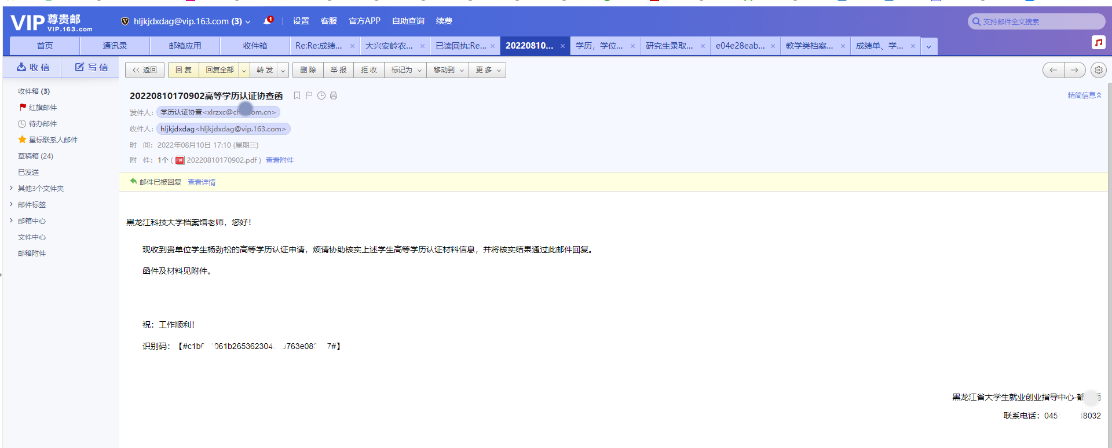This screenshot has height=448, width=1112.
Task: Collapse header with 精简信息 toggle
Action: tap(1084, 95)
